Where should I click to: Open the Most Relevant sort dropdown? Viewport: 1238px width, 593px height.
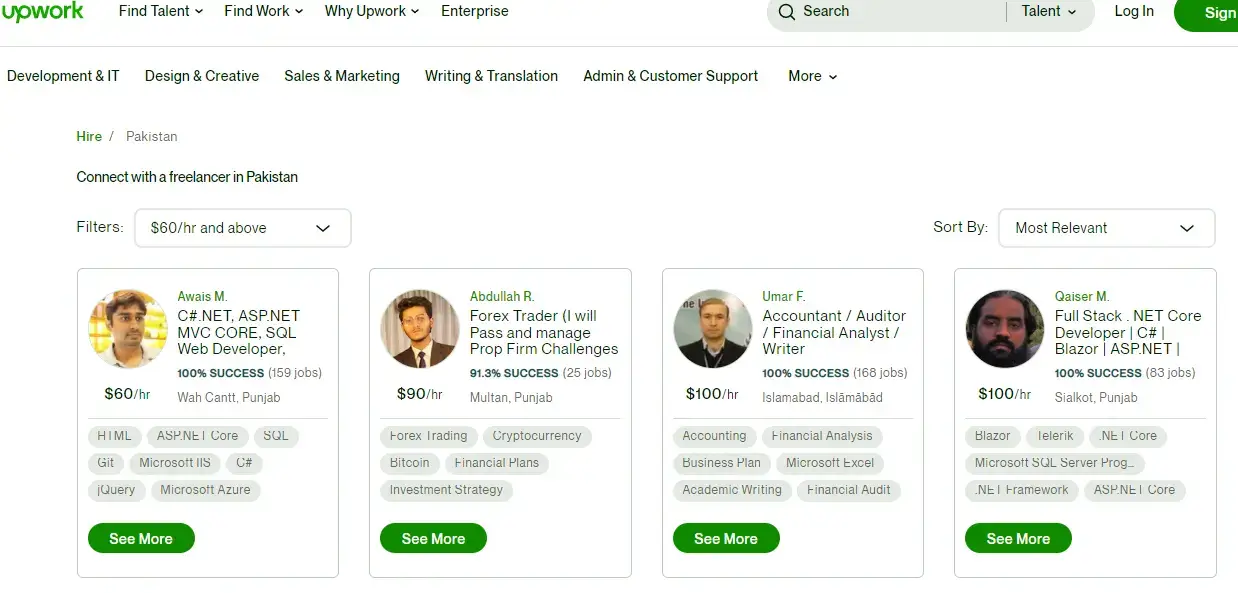coord(1107,228)
